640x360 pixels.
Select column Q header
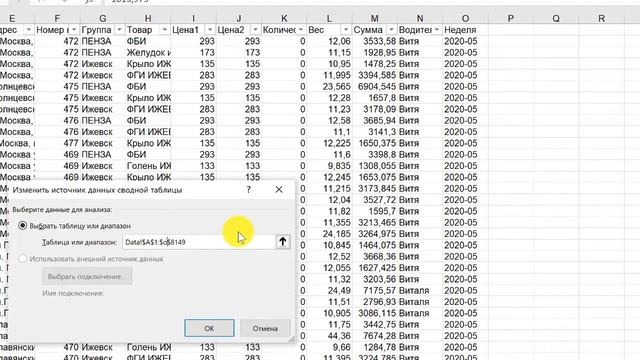[x=556, y=18]
